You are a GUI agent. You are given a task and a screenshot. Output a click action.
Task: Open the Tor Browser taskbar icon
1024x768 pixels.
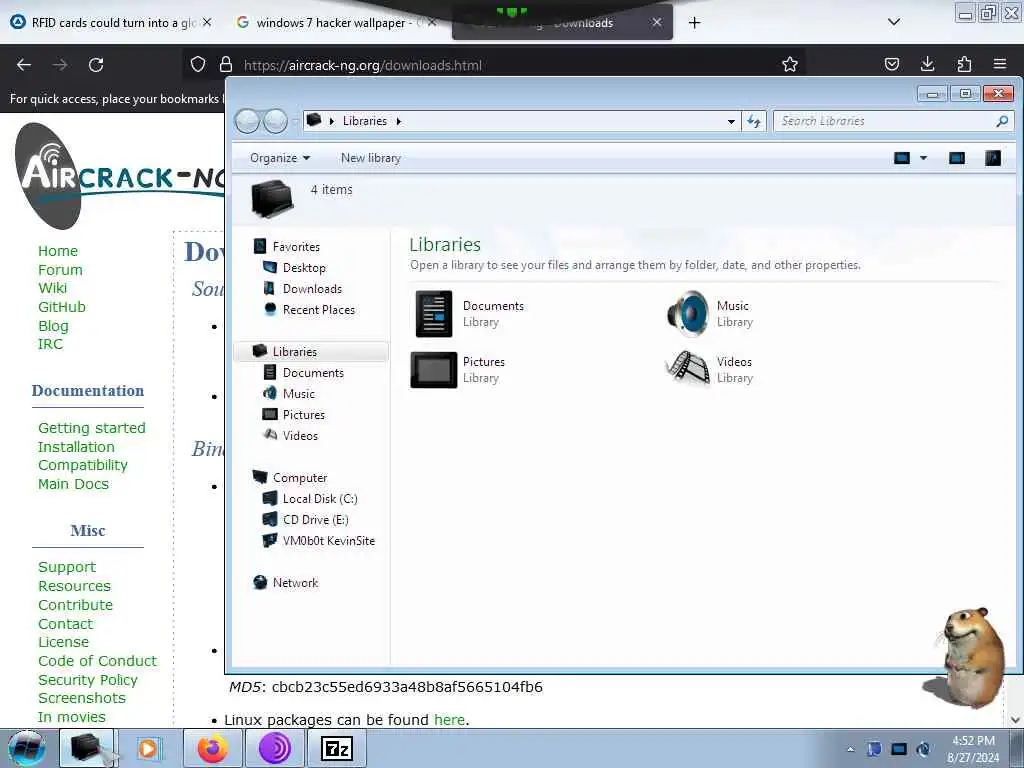point(275,748)
